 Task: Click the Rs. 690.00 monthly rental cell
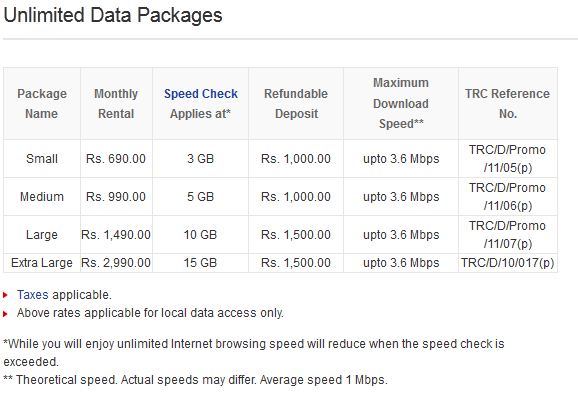coord(116,159)
